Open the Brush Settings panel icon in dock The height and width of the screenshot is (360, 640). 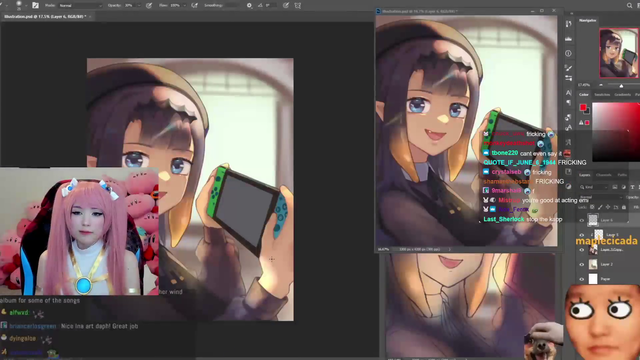tap(569, 78)
